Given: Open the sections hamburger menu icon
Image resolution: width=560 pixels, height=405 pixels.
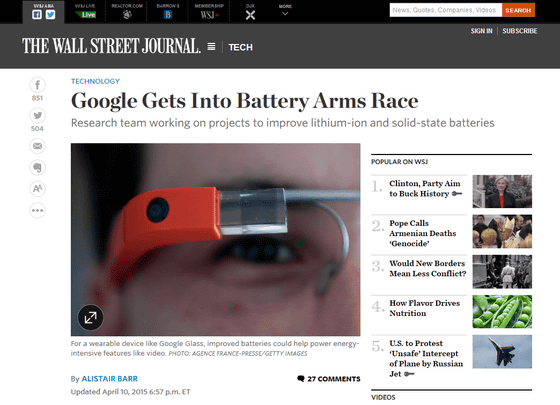Looking at the screenshot, I should [211, 47].
